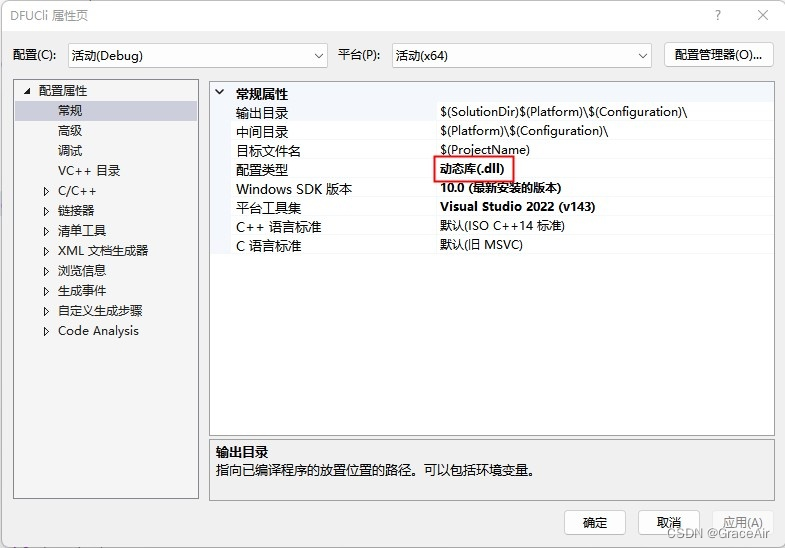Click the 输出目录 property name

[x=262, y=113]
